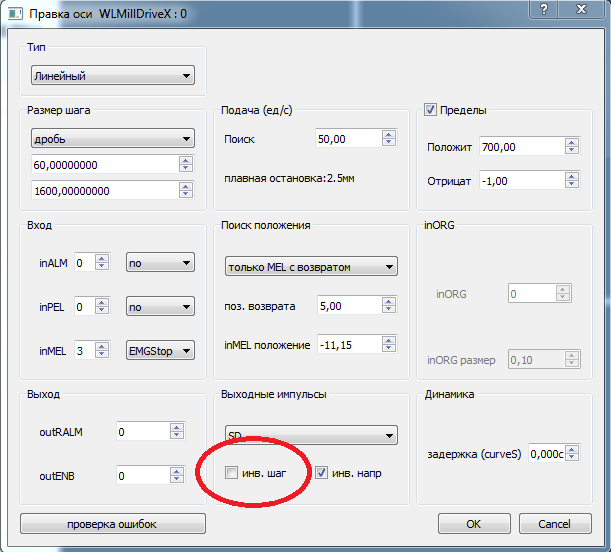This screenshot has width=611, height=552.
Task: Increase the Поиск feed value
Action: coord(388,134)
